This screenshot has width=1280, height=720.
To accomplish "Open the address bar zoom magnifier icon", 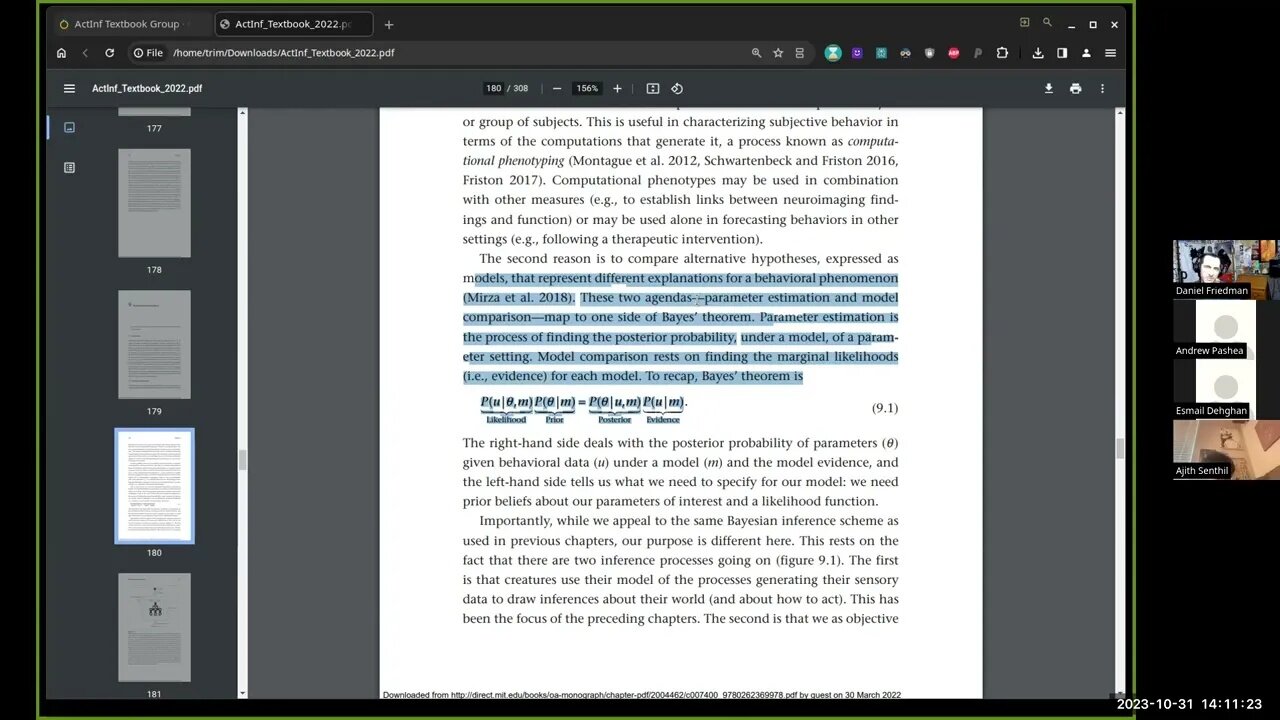I will tap(756, 53).
